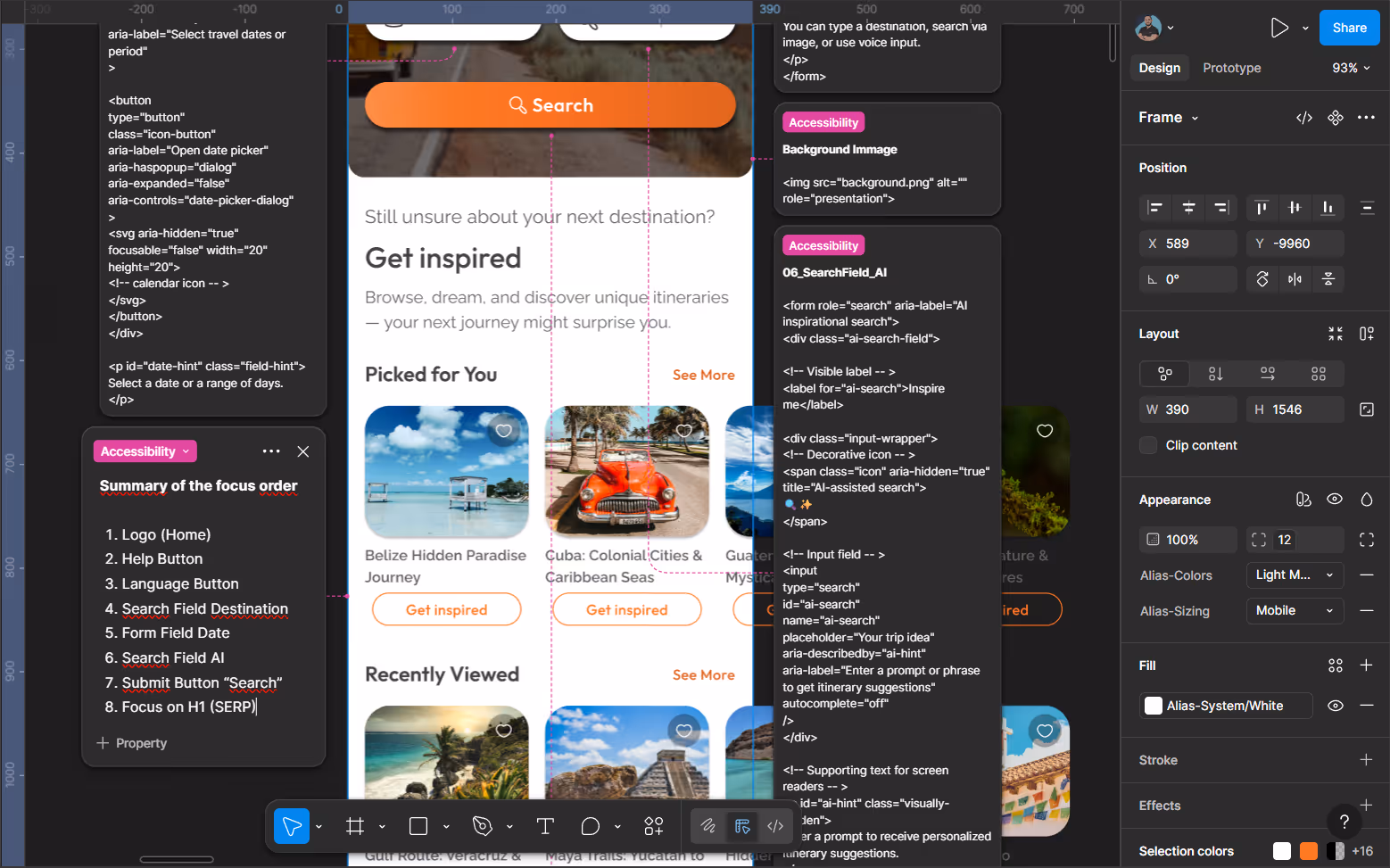Select the Pen tool
Image resolution: width=1390 pixels, height=868 pixels.
coord(483,826)
